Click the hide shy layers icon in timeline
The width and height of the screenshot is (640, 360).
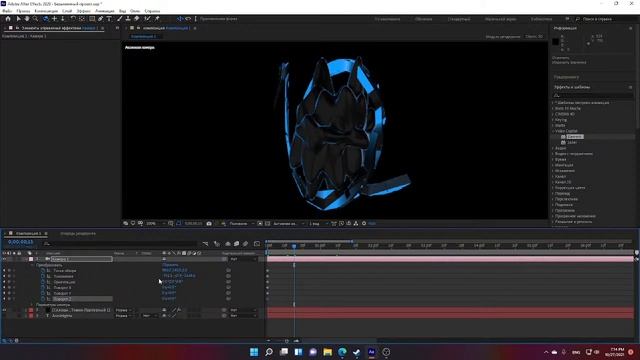[x=228, y=244]
